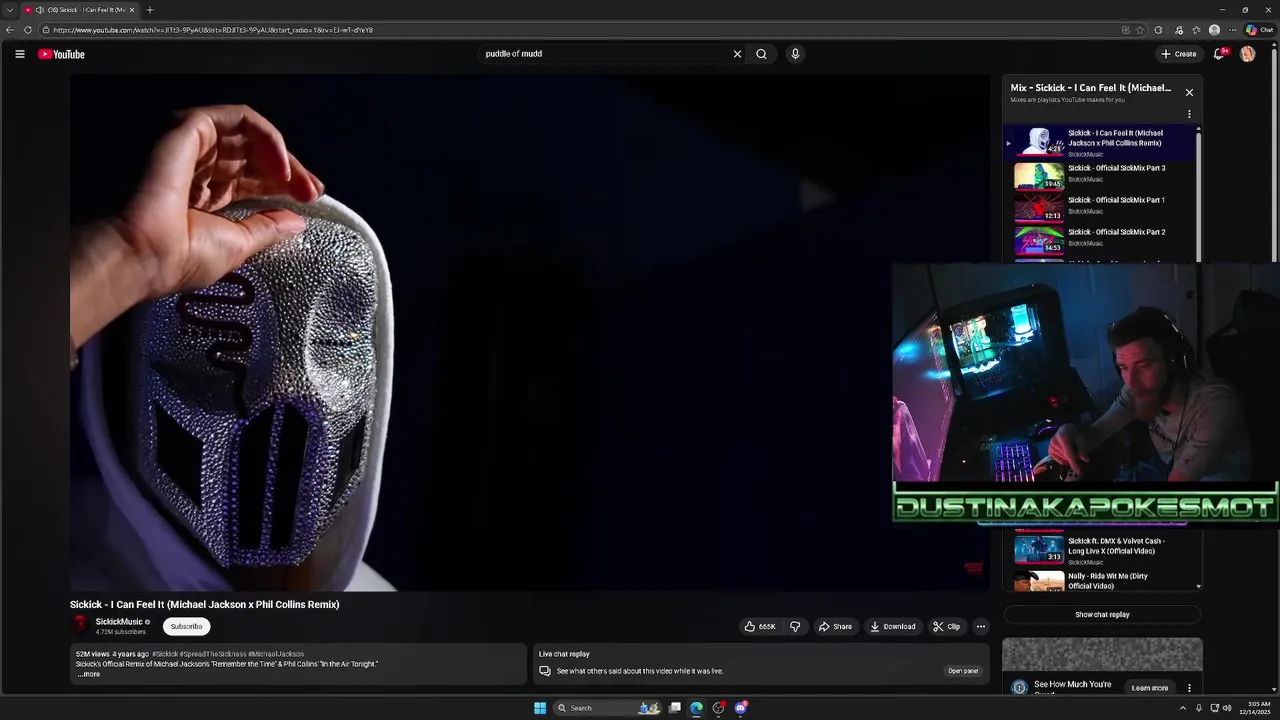Subscribe to SickickMusic
Viewport: 1280px width, 720px height.
pyautogui.click(x=186, y=627)
